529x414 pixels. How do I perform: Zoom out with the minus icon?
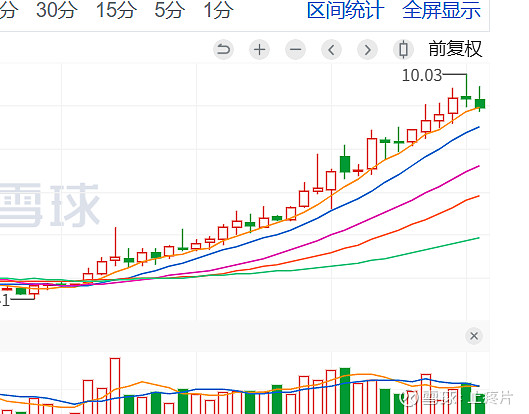coord(296,50)
